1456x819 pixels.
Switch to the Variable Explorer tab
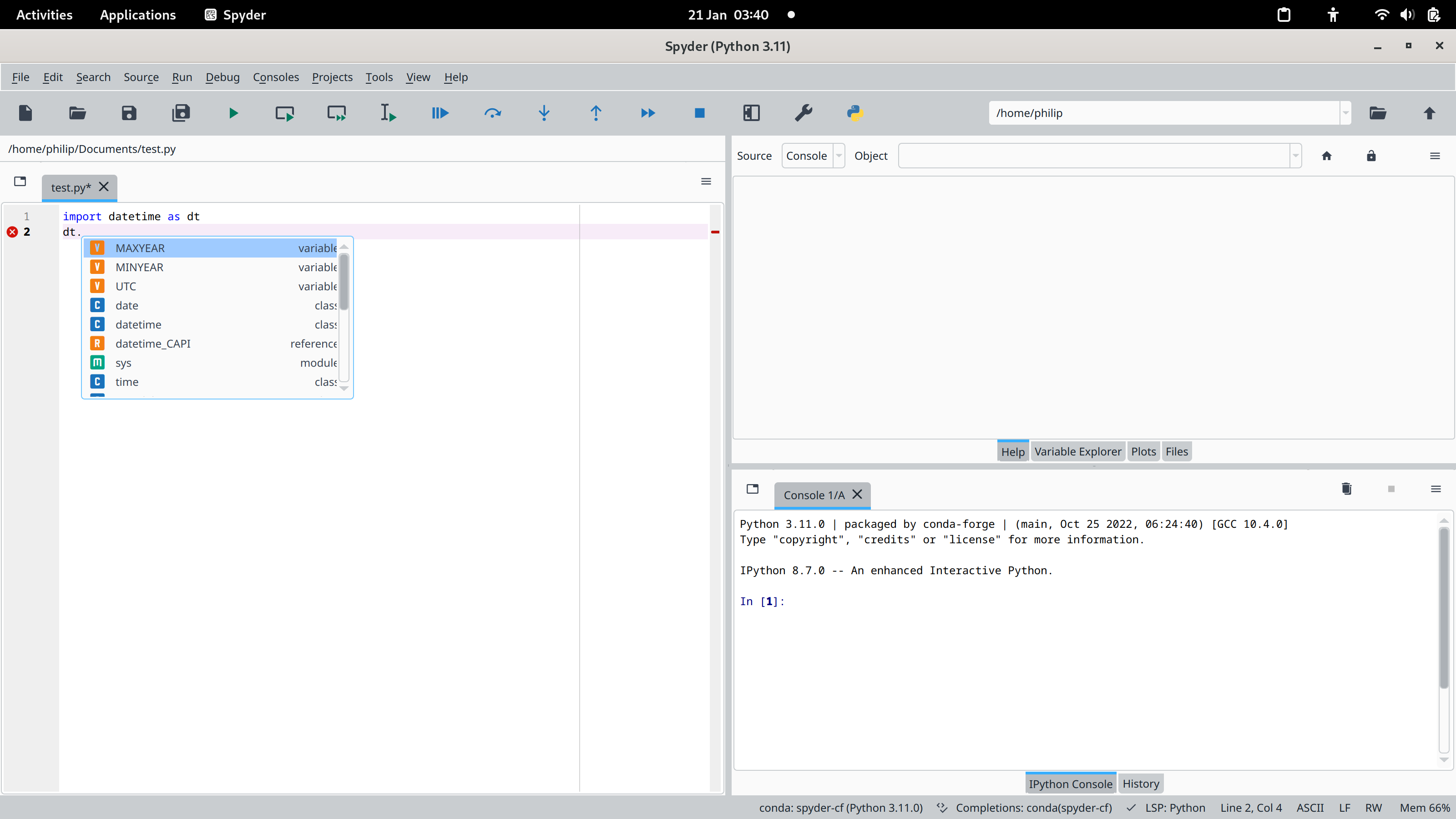coord(1078,451)
